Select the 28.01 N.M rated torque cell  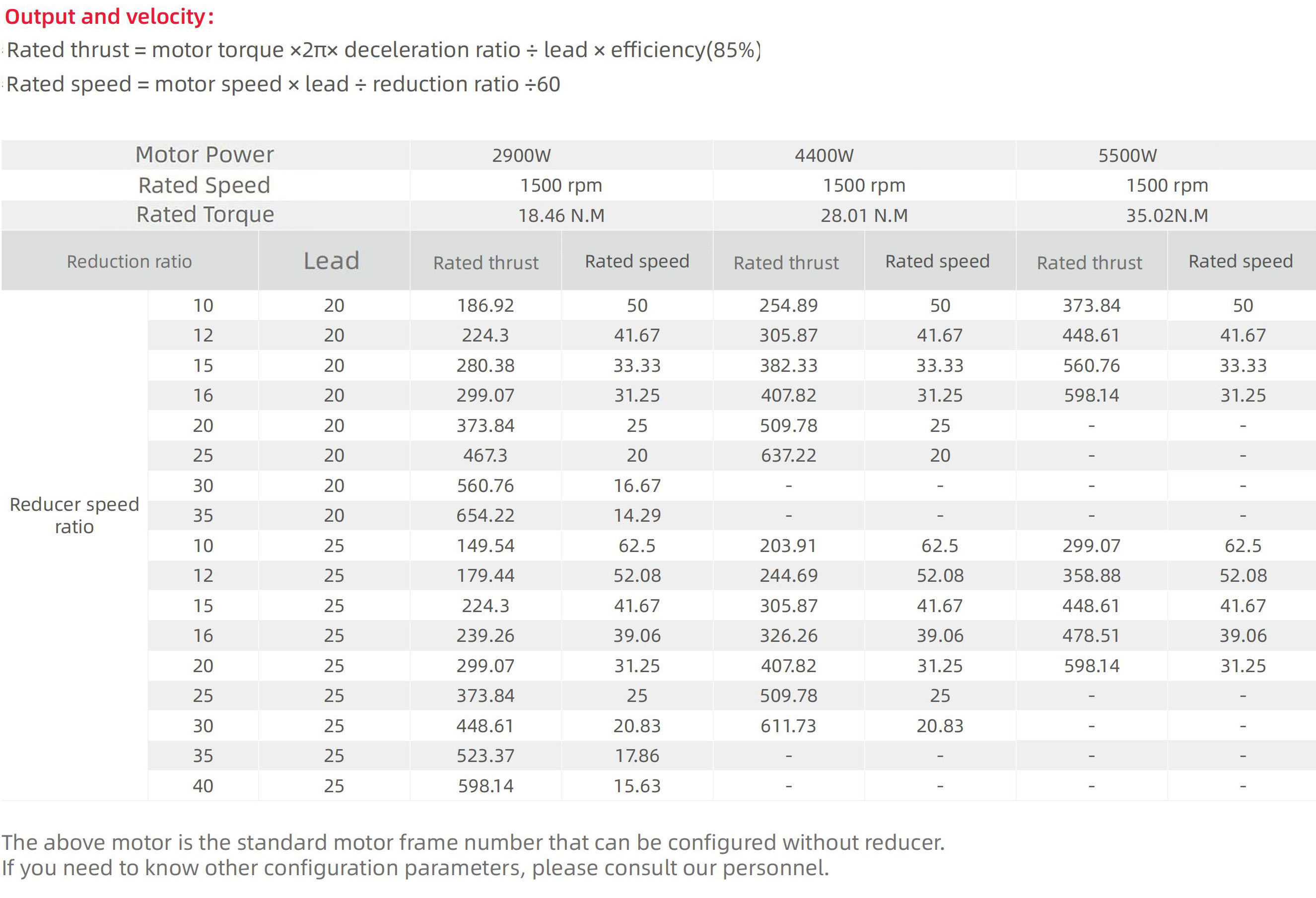864,216
